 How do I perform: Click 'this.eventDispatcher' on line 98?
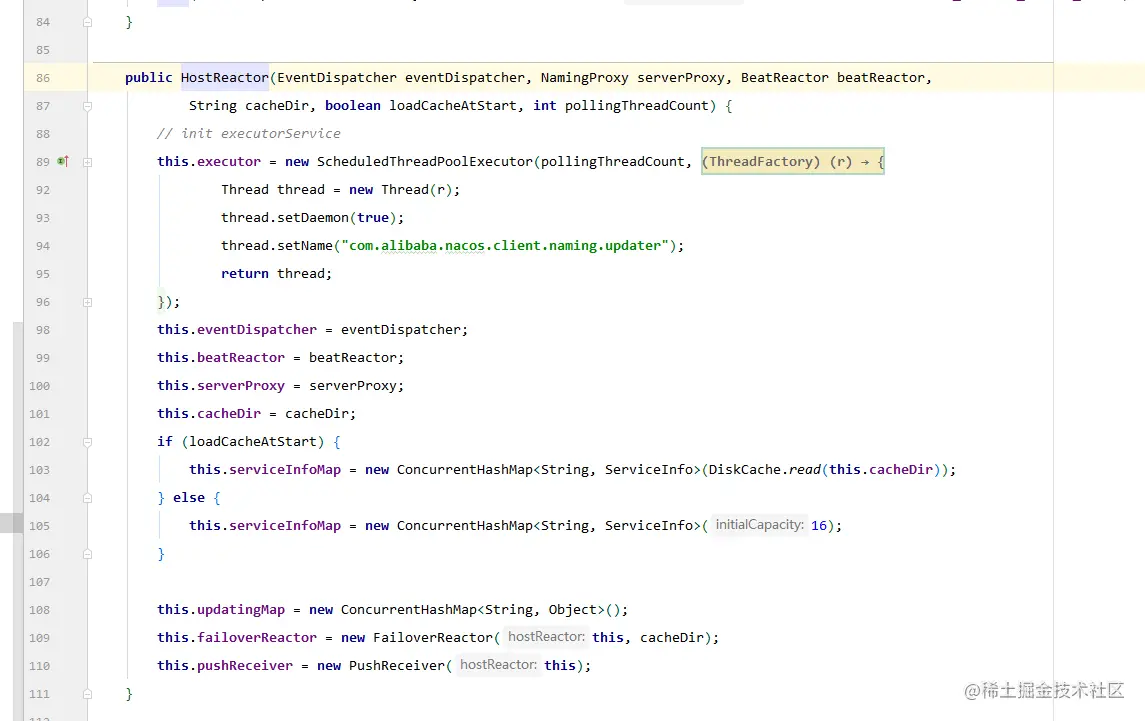237,329
